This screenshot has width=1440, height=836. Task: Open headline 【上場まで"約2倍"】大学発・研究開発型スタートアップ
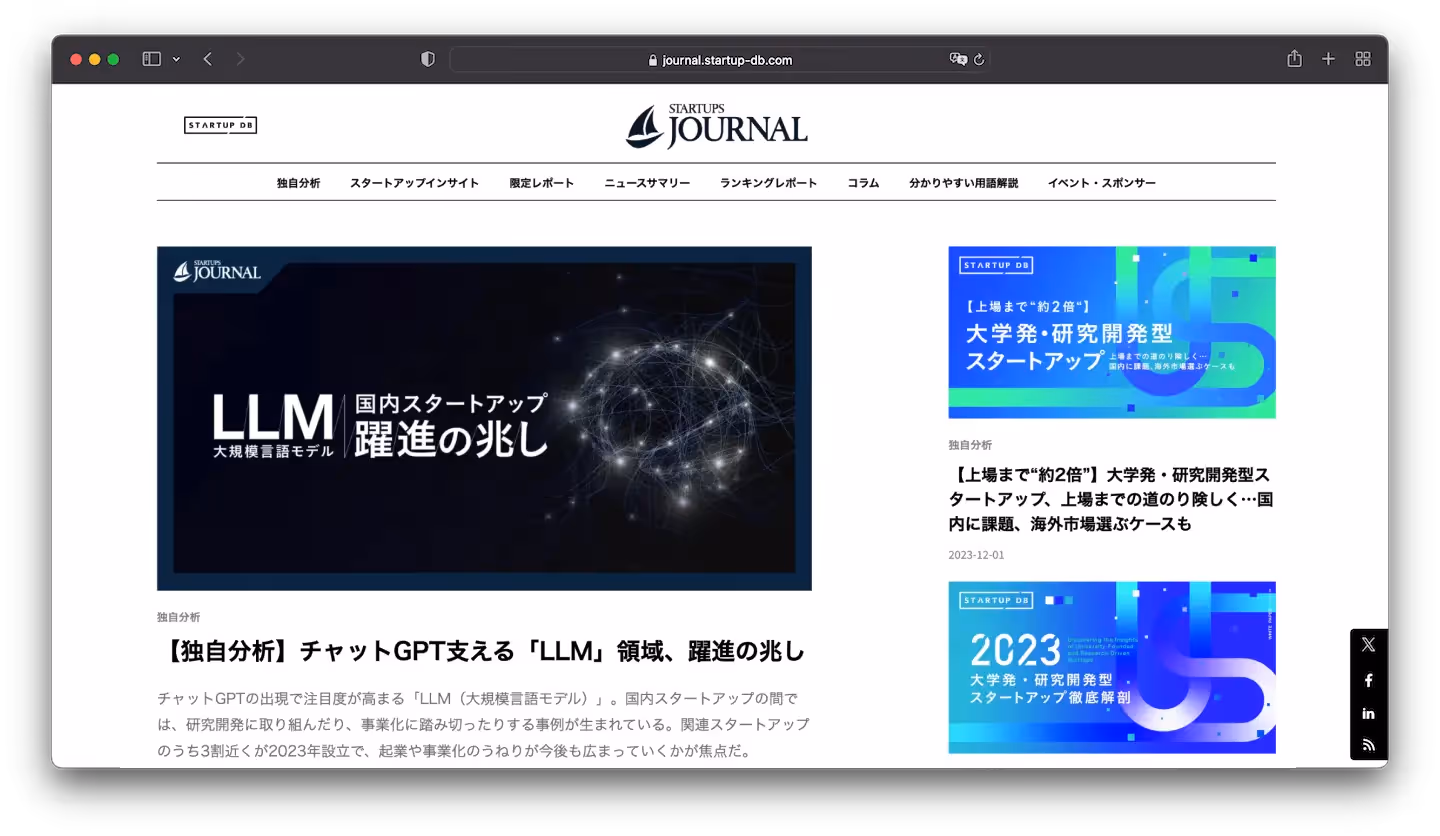[x=1110, y=499]
